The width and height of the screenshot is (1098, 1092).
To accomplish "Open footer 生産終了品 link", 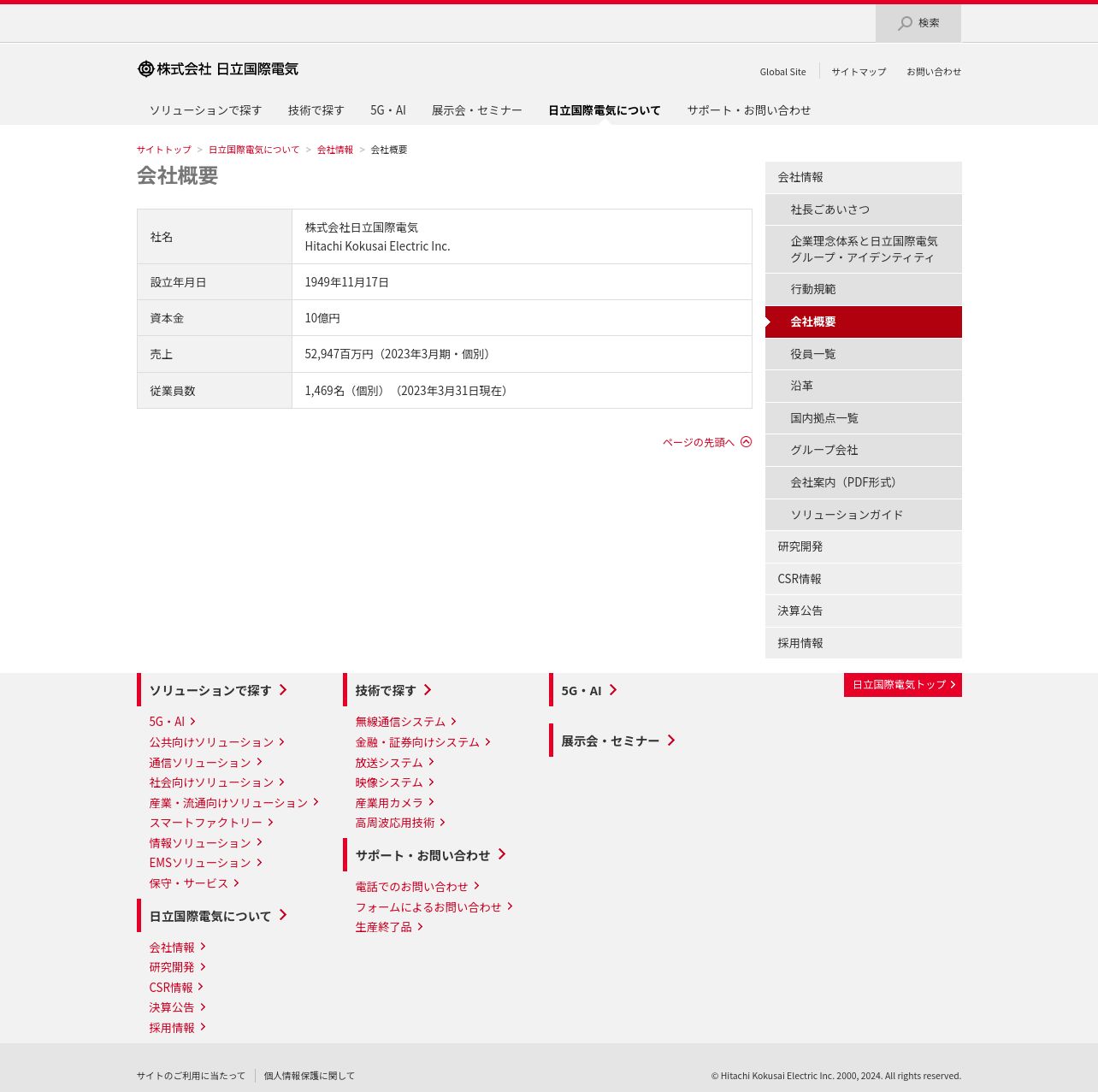I will [x=389, y=927].
